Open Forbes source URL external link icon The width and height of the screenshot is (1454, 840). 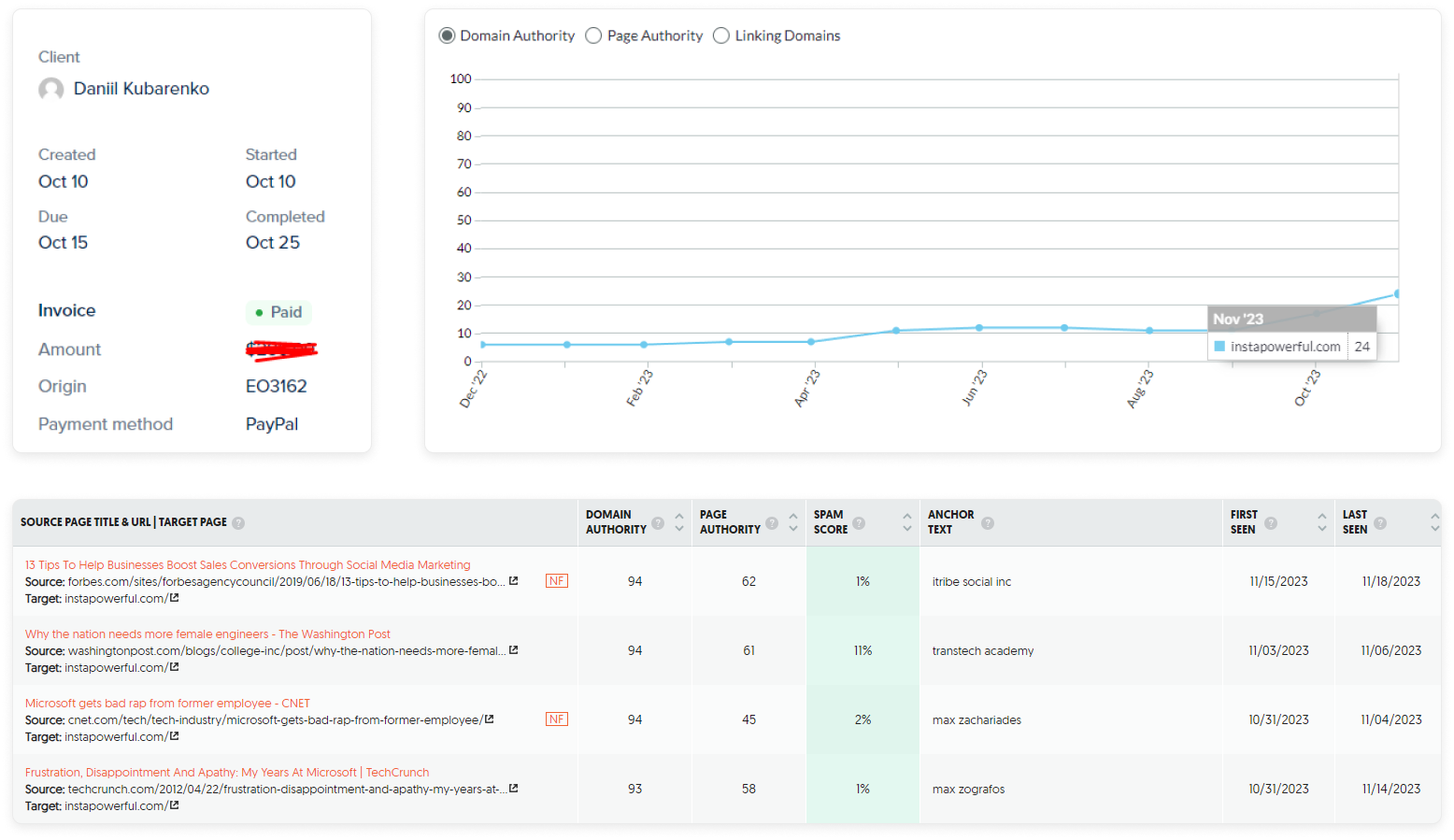point(513,581)
